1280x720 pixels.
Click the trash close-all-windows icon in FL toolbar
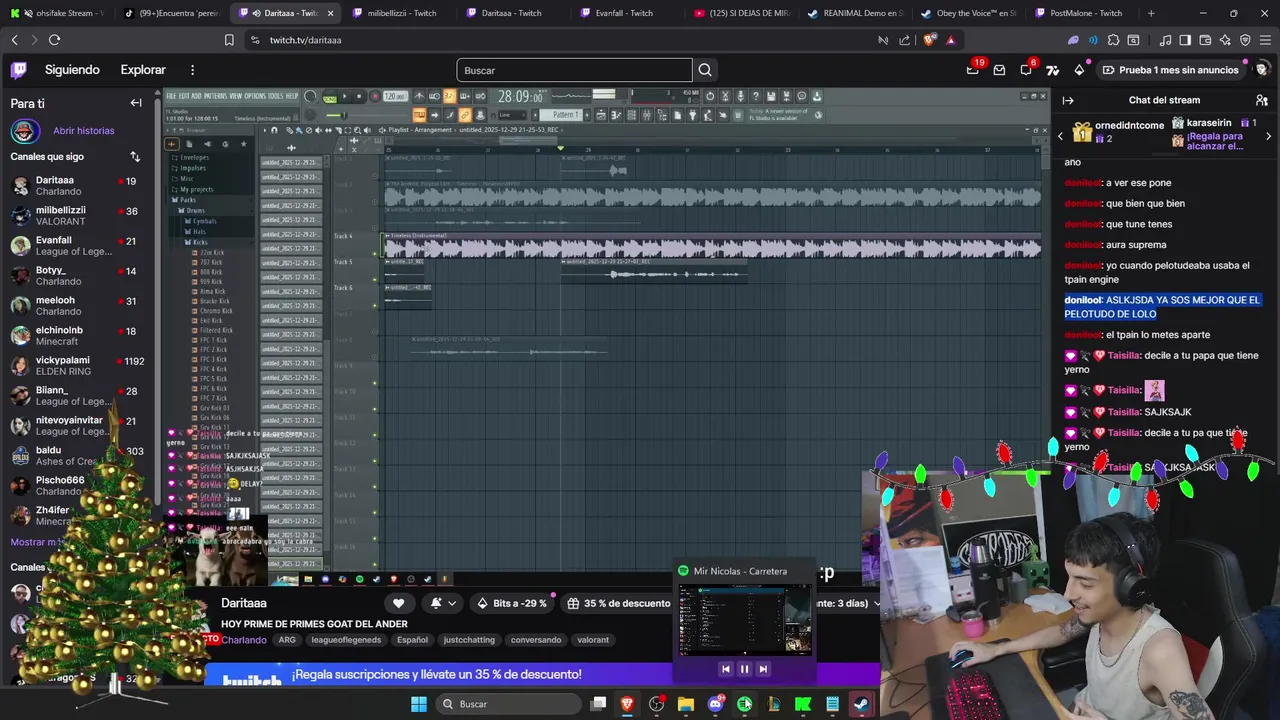tap(738, 115)
